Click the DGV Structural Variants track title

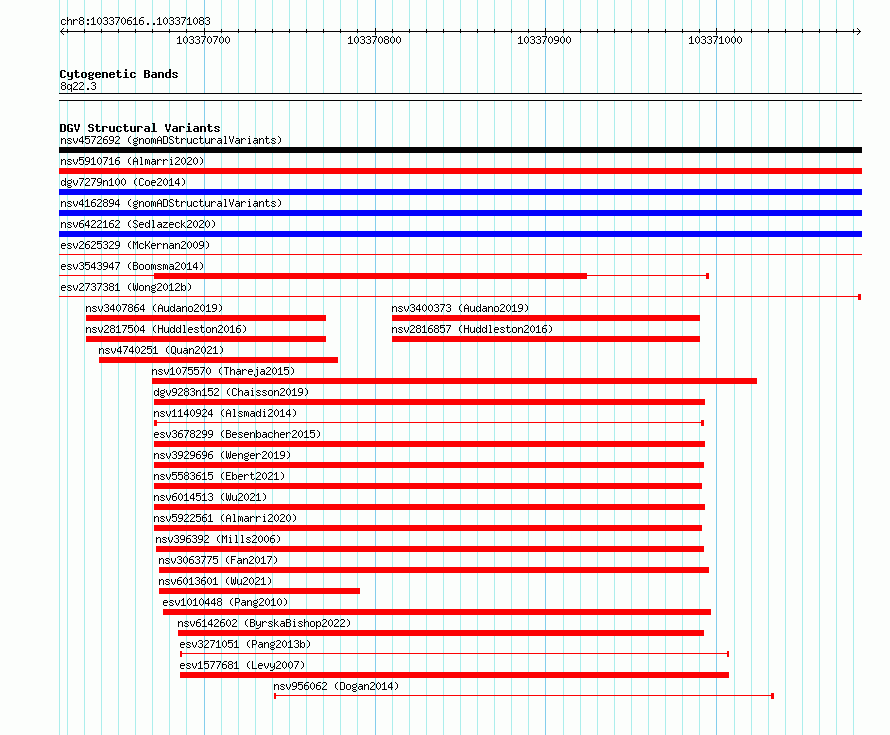140,128
